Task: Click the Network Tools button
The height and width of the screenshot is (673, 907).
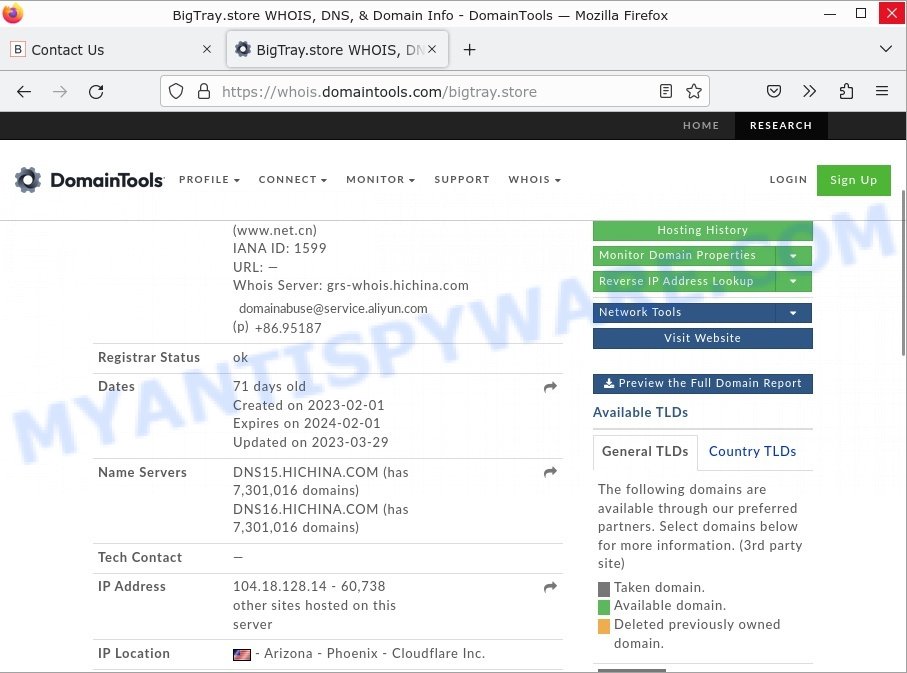Action: pyautogui.click(x=684, y=312)
